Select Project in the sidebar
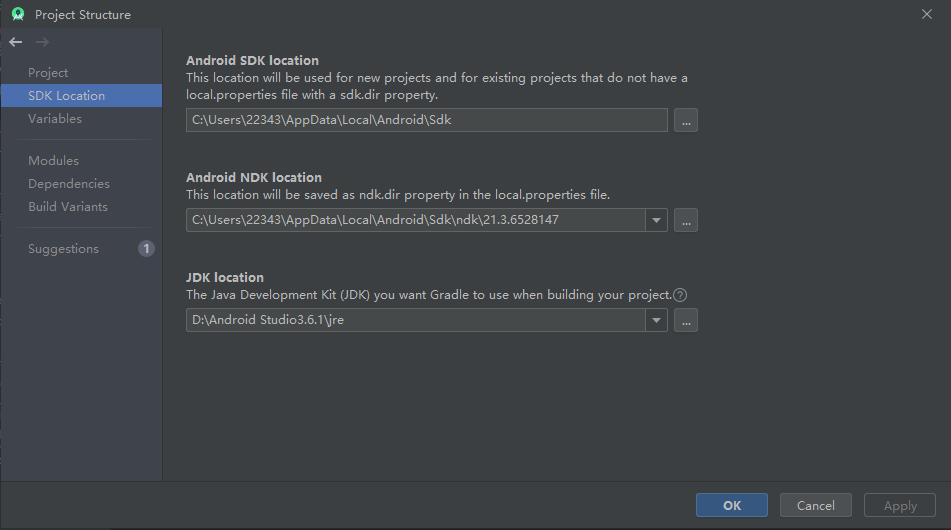The width and height of the screenshot is (951, 530). click(81, 73)
